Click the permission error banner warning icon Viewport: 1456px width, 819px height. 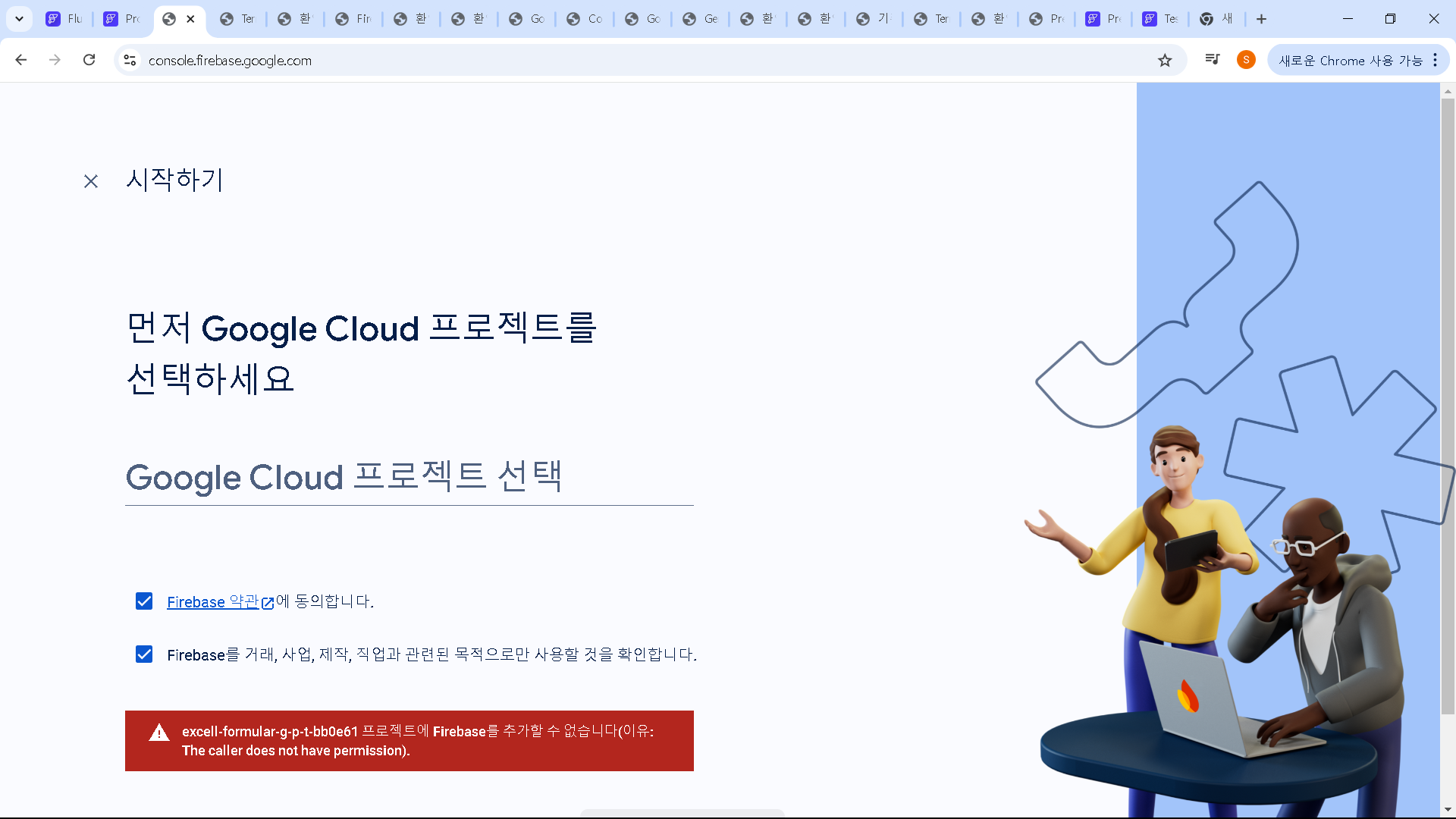click(x=159, y=733)
